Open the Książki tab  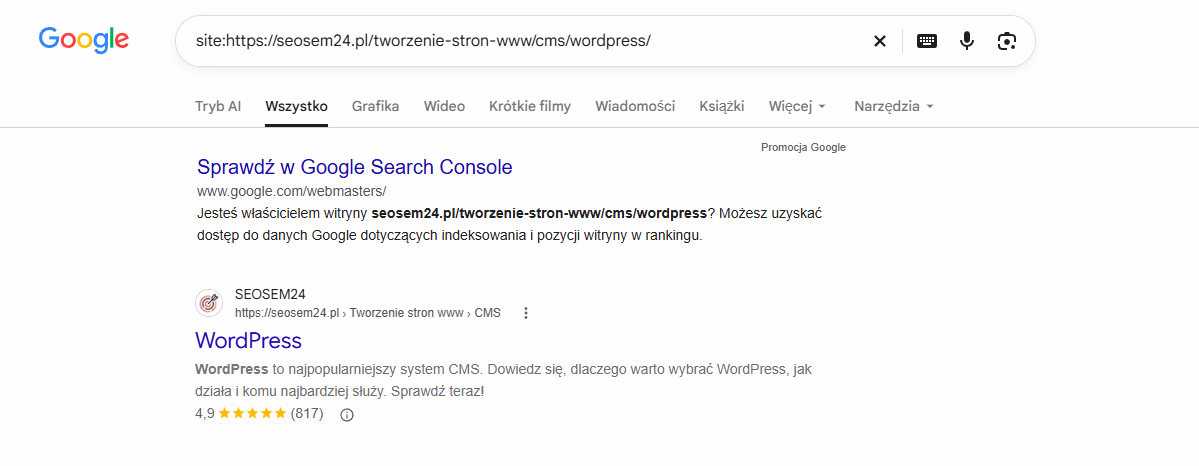click(722, 106)
